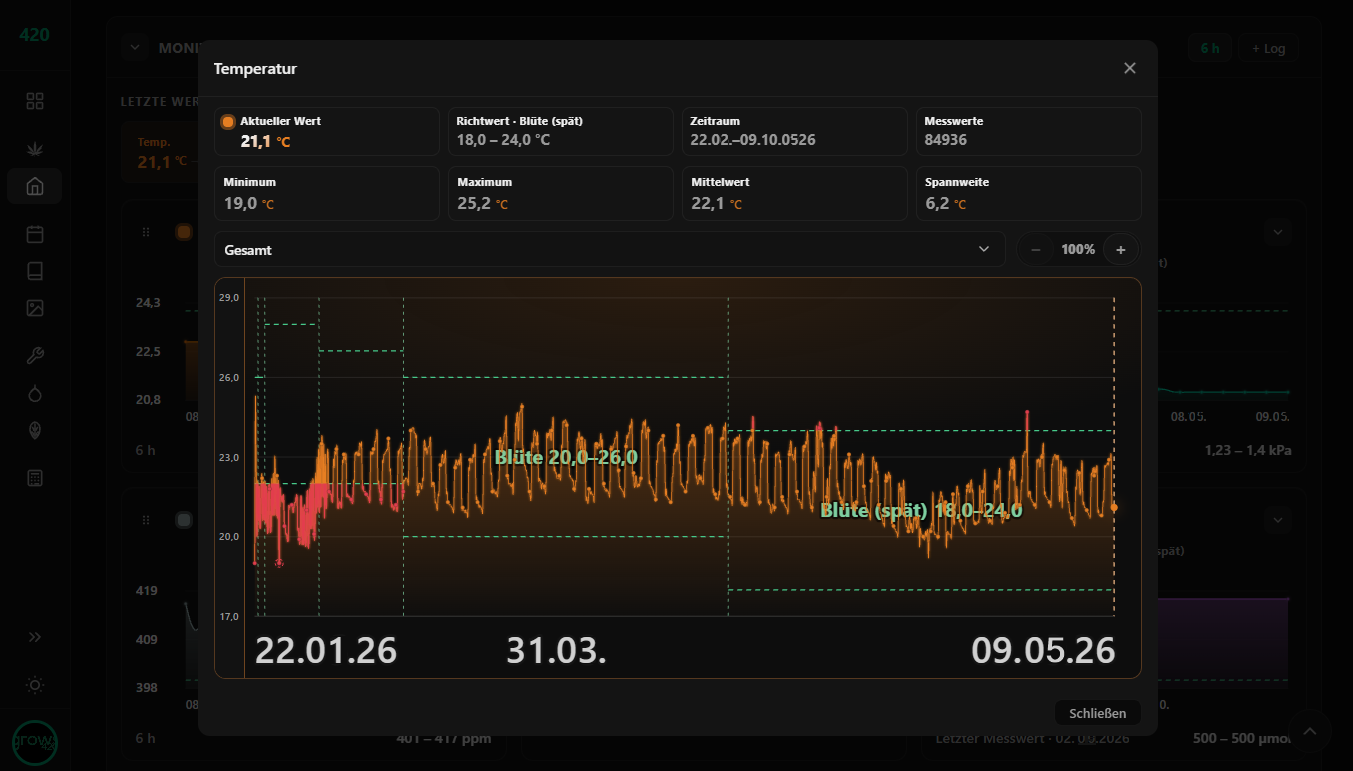Open the Gesamt time range dropdown
Viewport: 1353px width, 771px height.
coord(610,249)
